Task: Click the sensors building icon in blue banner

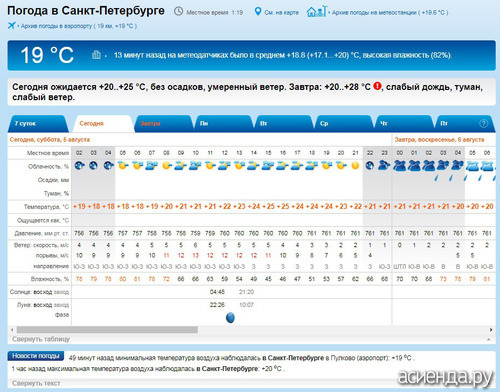Action: 96,54
